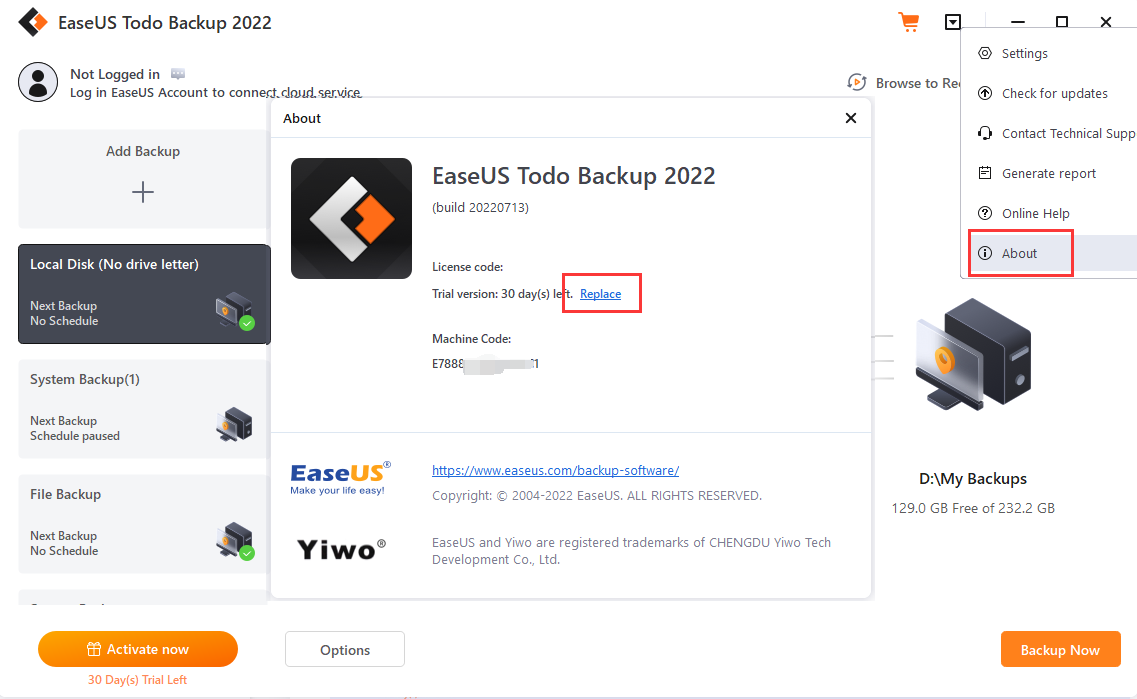Click the File Backup computer icon
The width and height of the screenshot is (1137, 699).
(x=235, y=541)
